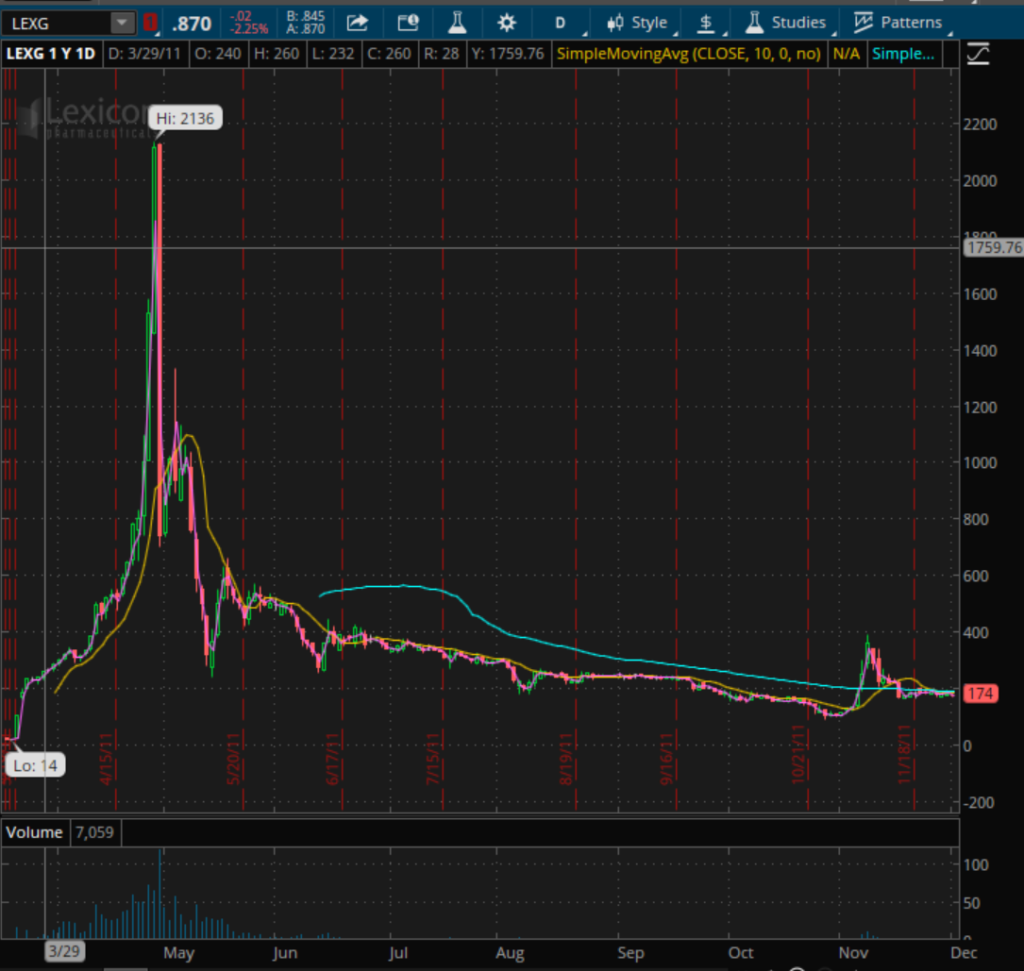Image resolution: width=1024 pixels, height=971 pixels.
Task: Open the Style menu
Action: click(x=639, y=23)
